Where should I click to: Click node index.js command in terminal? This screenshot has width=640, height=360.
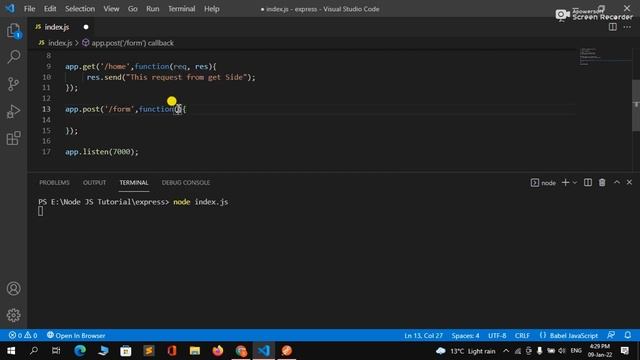coord(200,202)
